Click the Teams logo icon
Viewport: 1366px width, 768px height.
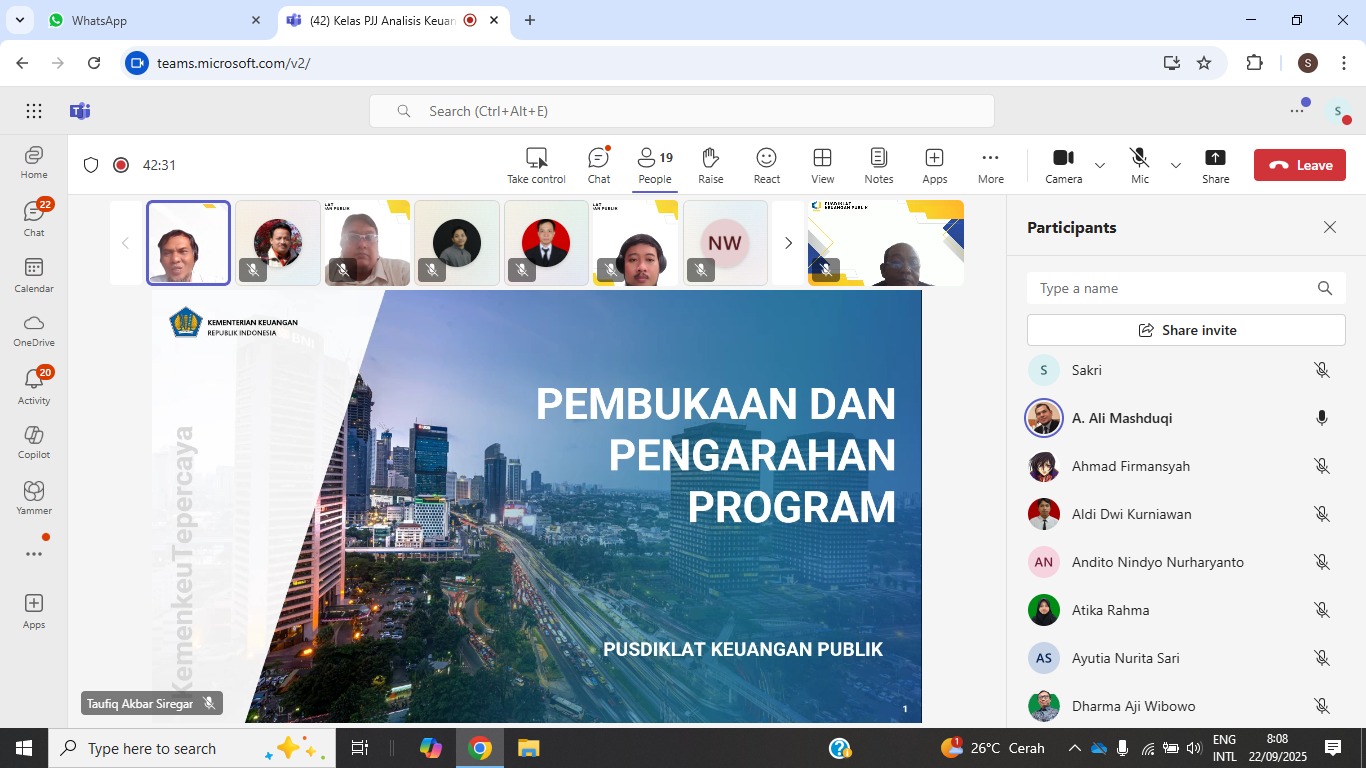point(80,111)
